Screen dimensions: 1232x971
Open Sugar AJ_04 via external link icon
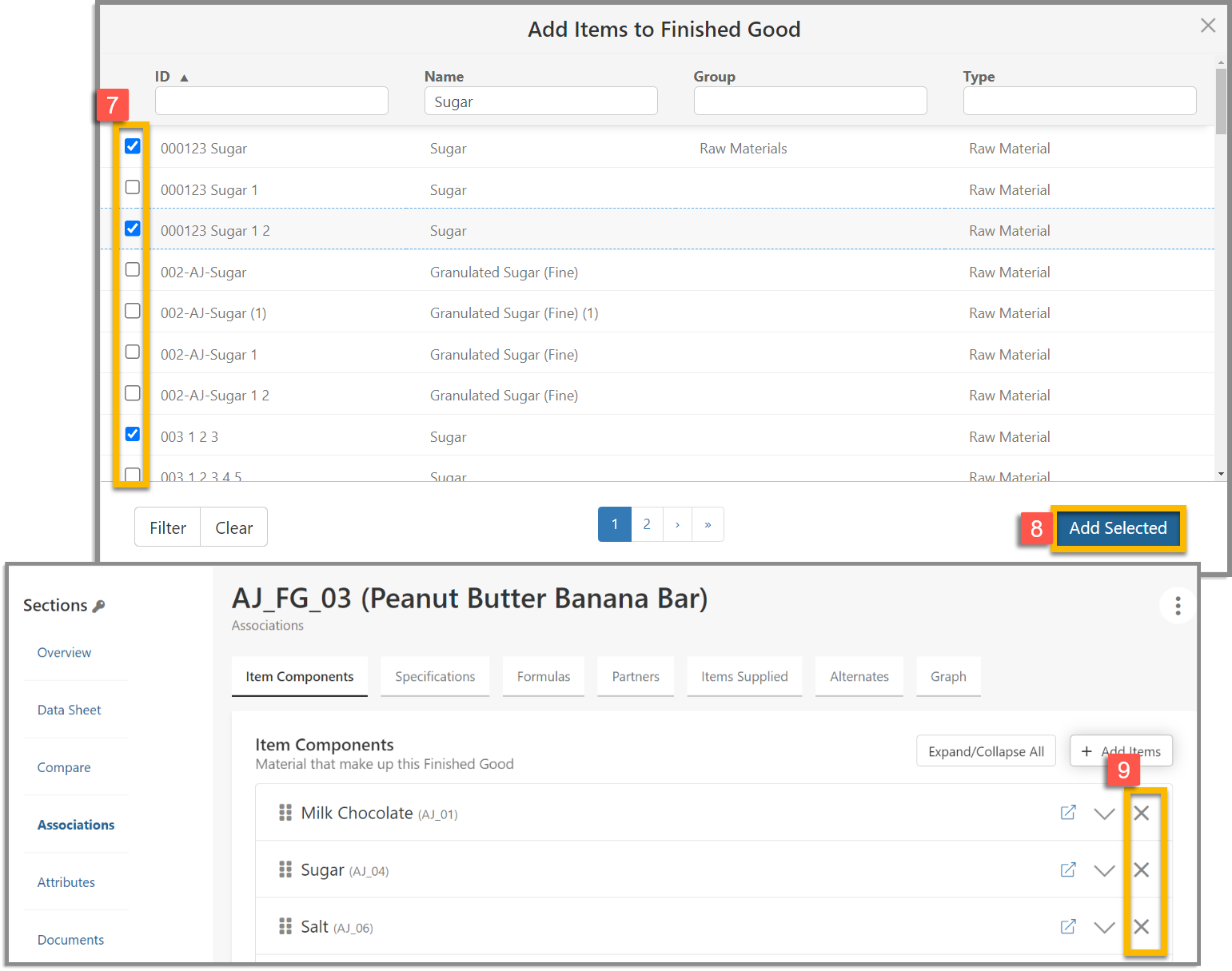(x=1068, y=870)
